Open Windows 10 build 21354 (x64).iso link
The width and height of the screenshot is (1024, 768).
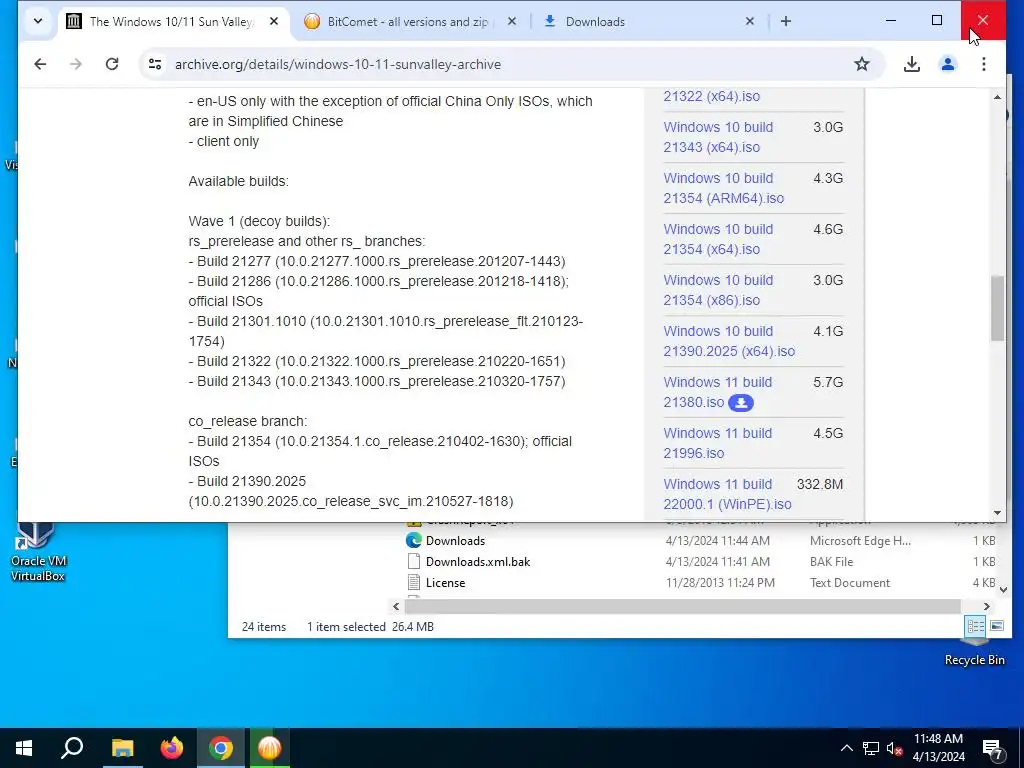click(718, 239)
